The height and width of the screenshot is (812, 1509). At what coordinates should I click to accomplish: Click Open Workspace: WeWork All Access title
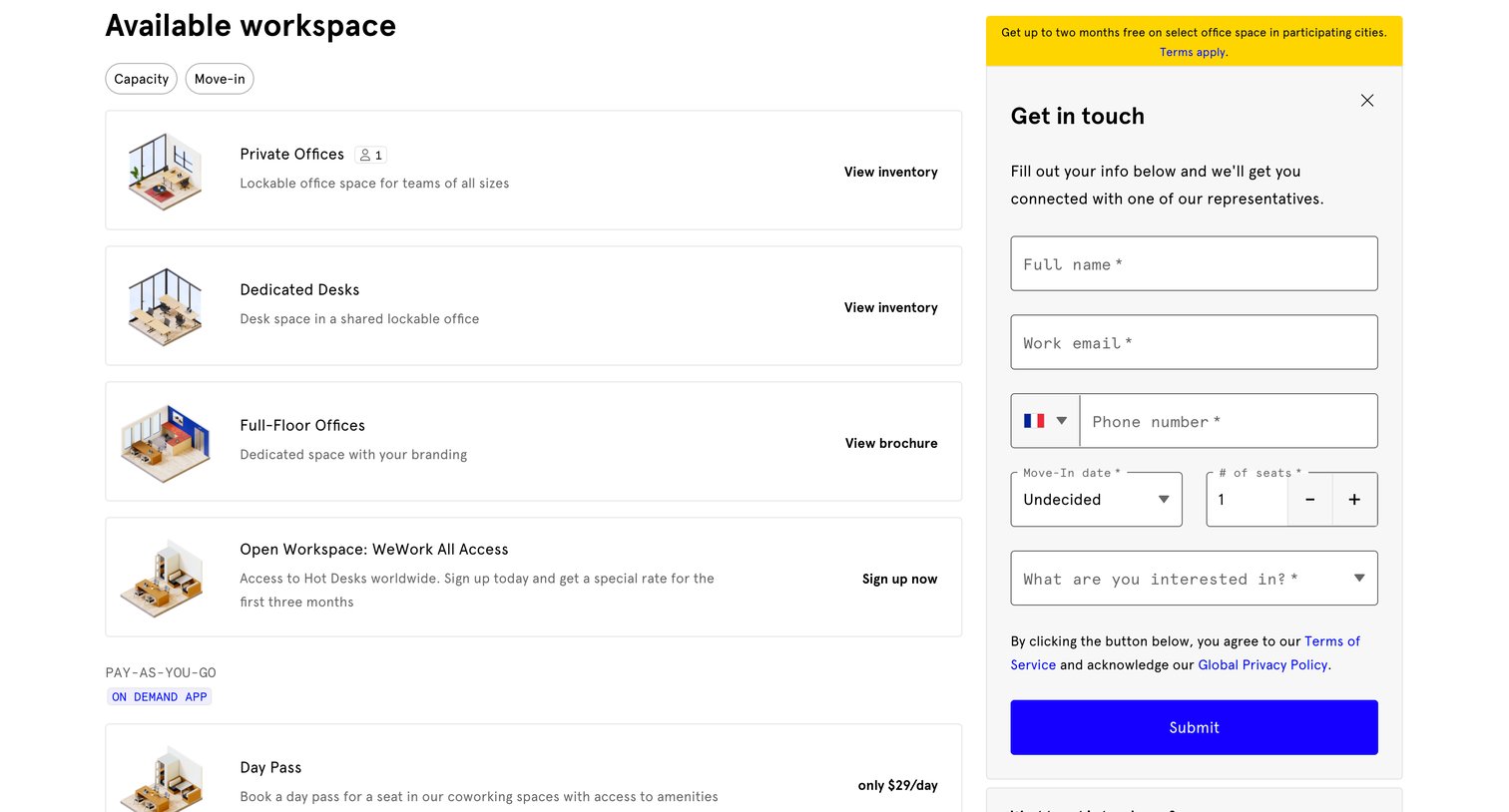point(374,550)
